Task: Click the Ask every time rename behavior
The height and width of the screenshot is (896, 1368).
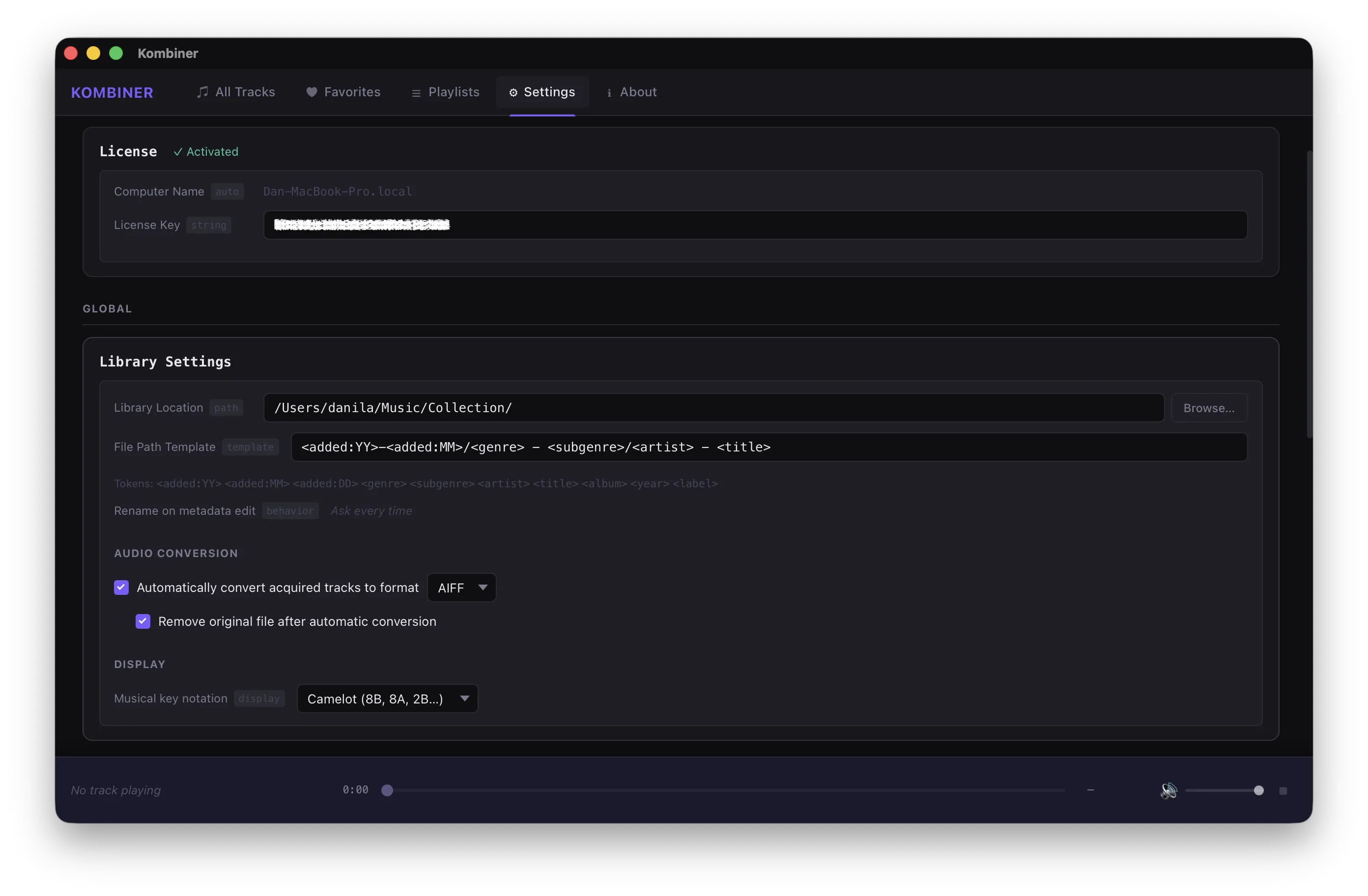Action: (371, 510)
